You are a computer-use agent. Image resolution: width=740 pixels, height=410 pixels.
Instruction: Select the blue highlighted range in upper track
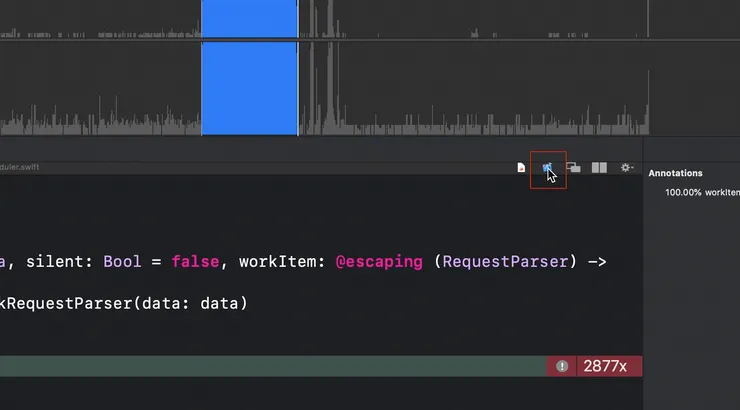[250, 18]
